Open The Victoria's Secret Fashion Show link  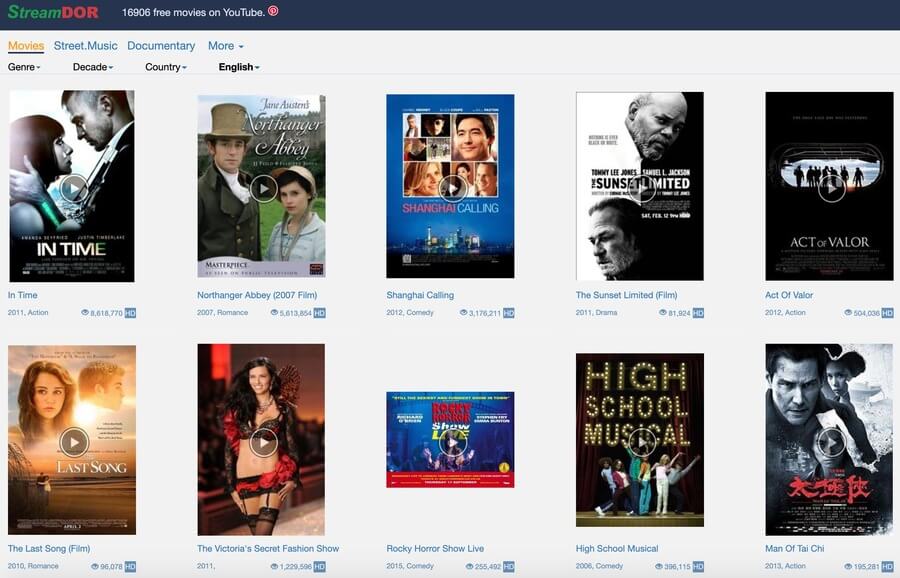point(268,549)
